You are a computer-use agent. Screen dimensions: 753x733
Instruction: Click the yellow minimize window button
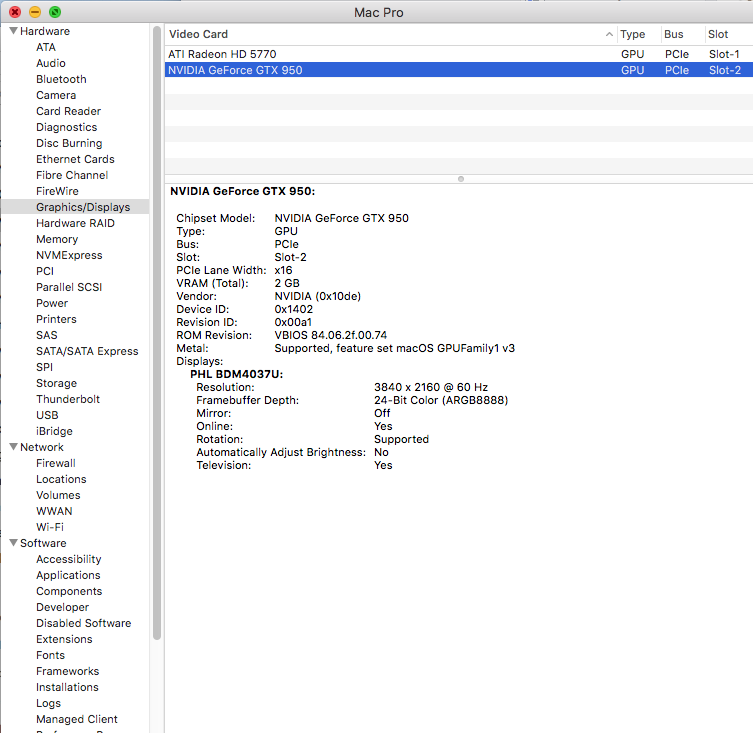[35, 12]
